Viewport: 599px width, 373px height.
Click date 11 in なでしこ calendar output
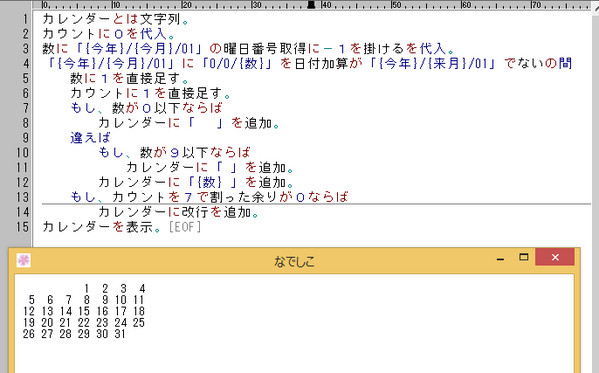[x=139, y=300]
